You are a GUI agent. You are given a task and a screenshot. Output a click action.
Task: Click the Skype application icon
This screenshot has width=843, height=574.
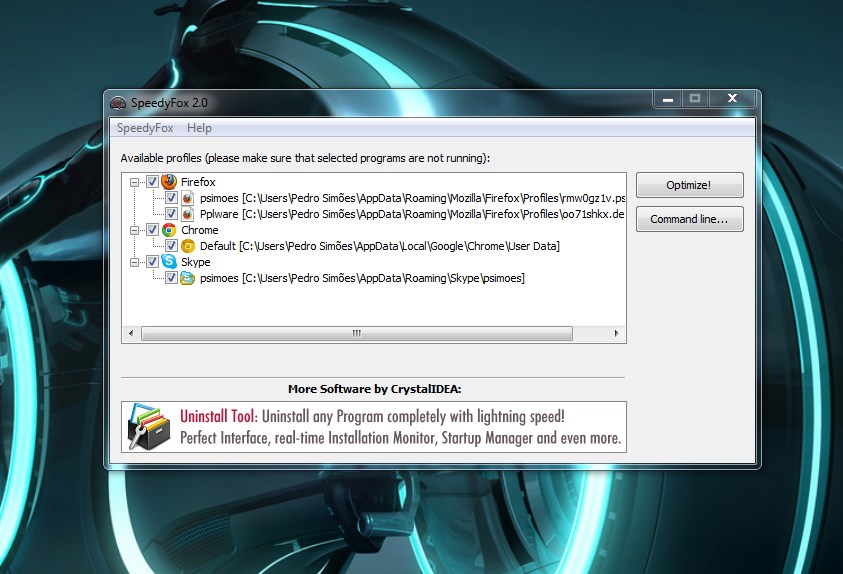[169, 262]
